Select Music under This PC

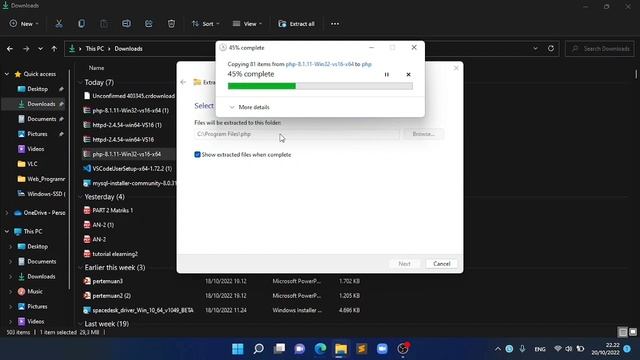pyautogui.click(x=36, y=291)
